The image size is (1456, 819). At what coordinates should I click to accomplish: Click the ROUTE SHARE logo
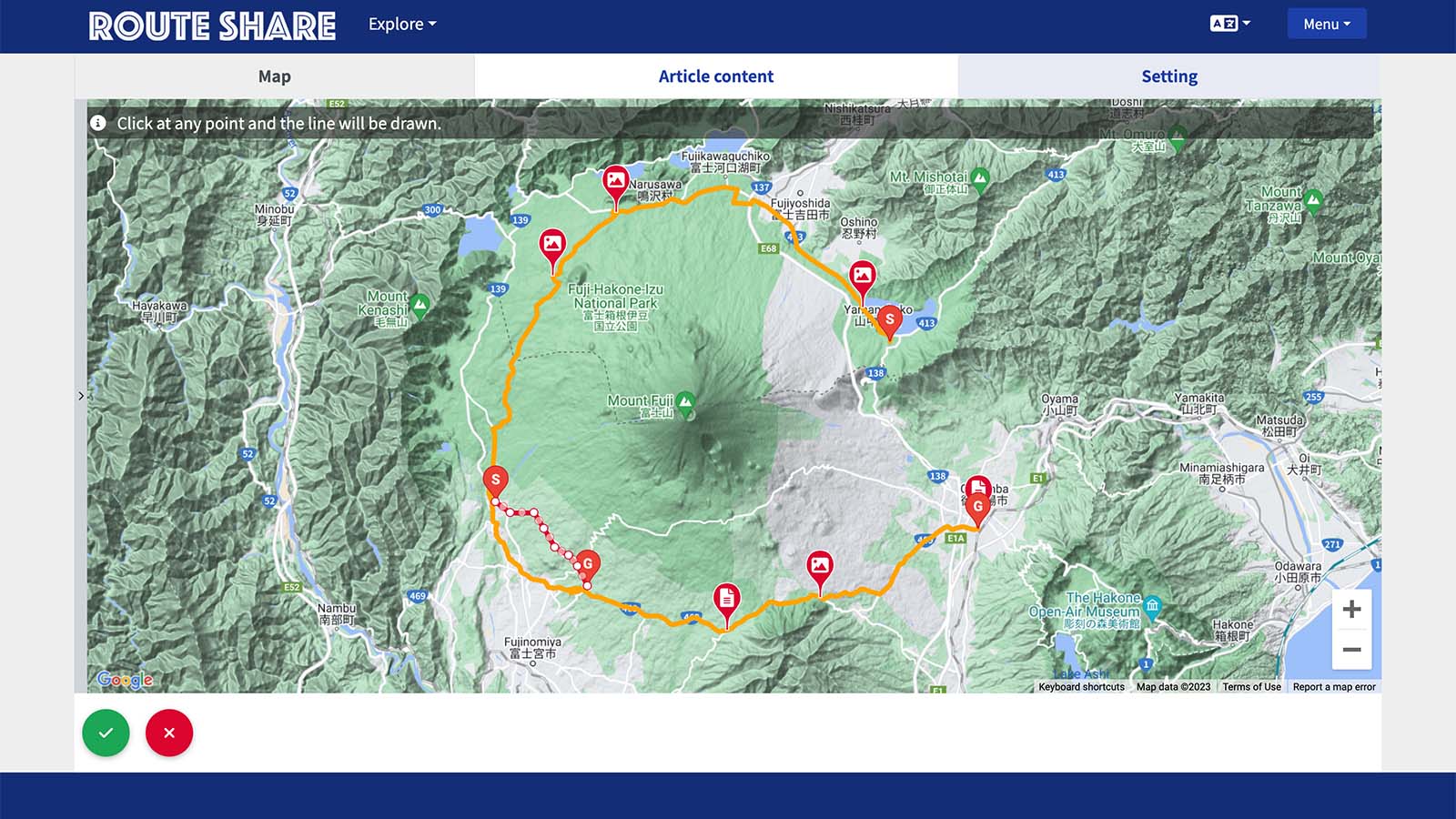pos(212,26)
